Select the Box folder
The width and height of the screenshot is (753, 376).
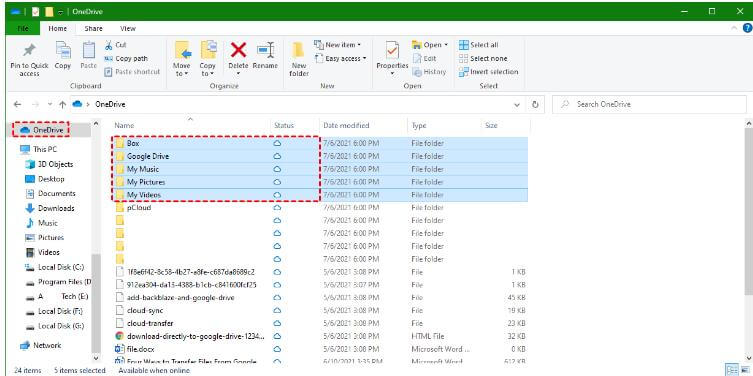coord(320,143)
